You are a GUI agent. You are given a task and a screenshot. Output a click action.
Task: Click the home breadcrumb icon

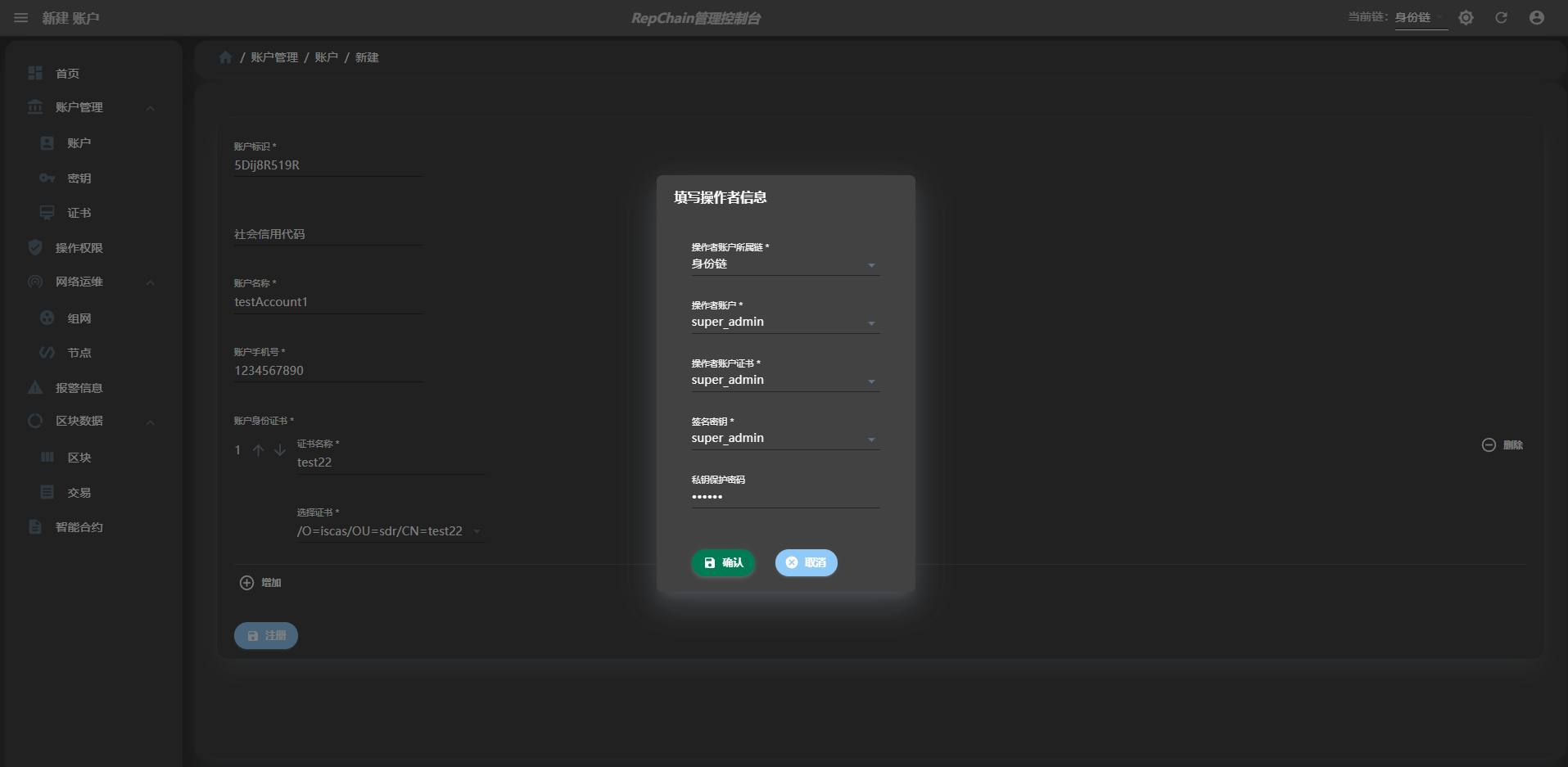(226, 57)
